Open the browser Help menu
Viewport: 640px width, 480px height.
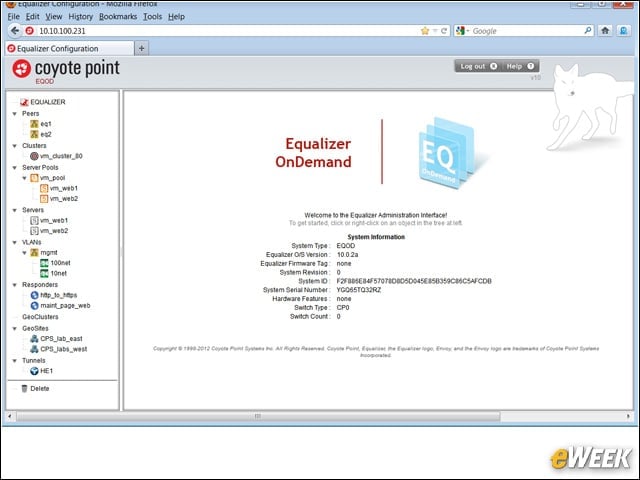click(x=176, y=17)
